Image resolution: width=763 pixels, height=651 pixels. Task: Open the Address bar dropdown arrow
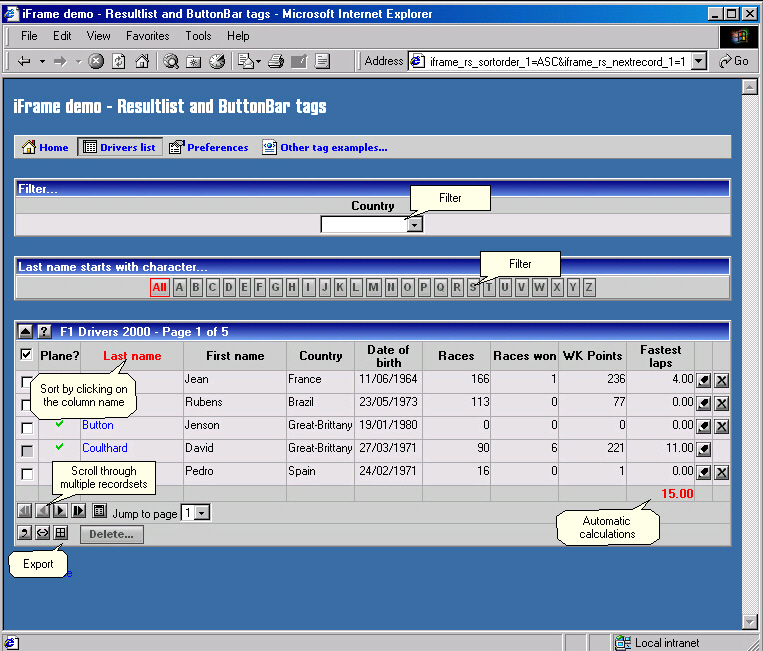coord(699,61)
